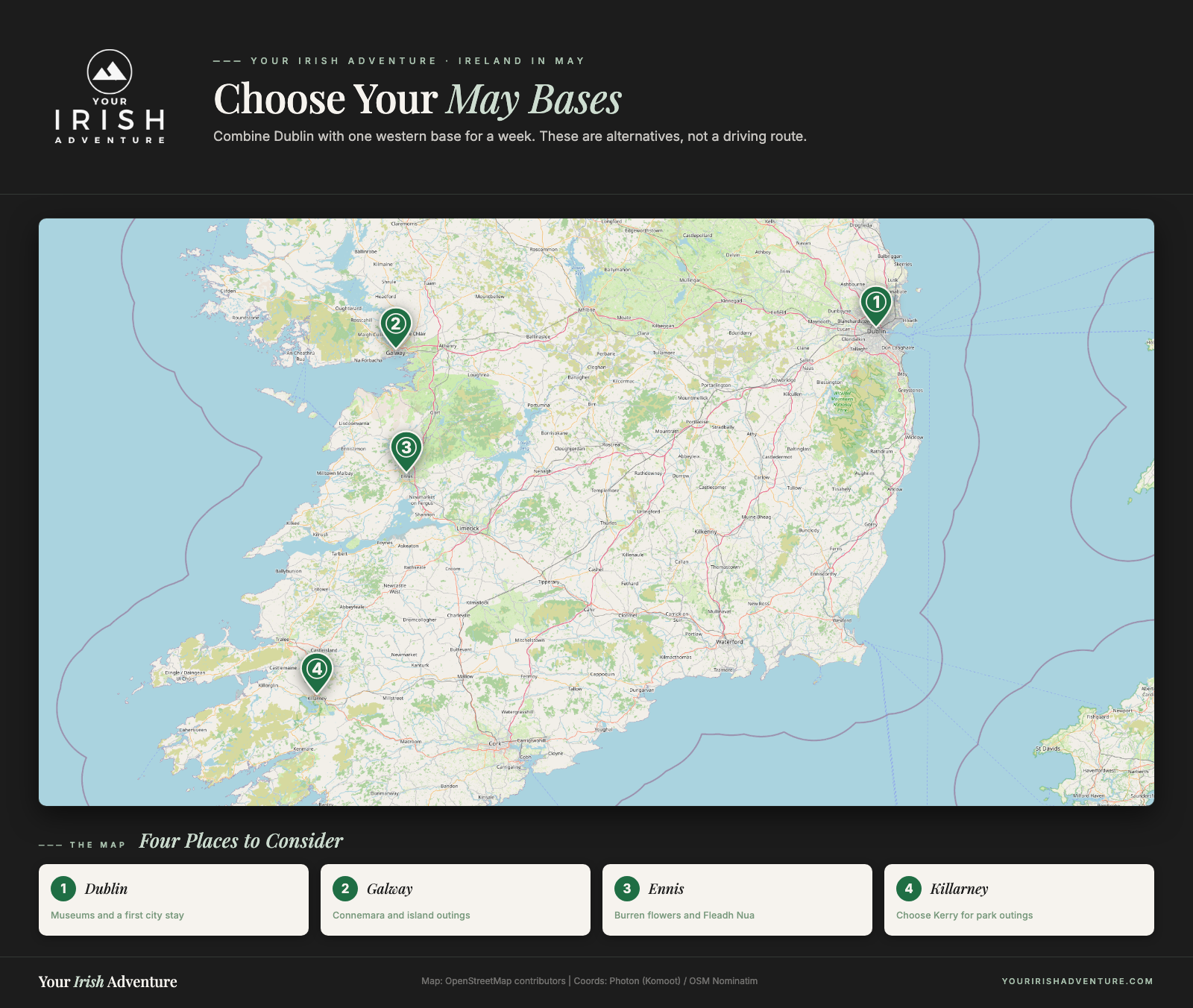Select map pin number 1 at Dublin

[876, 306]
